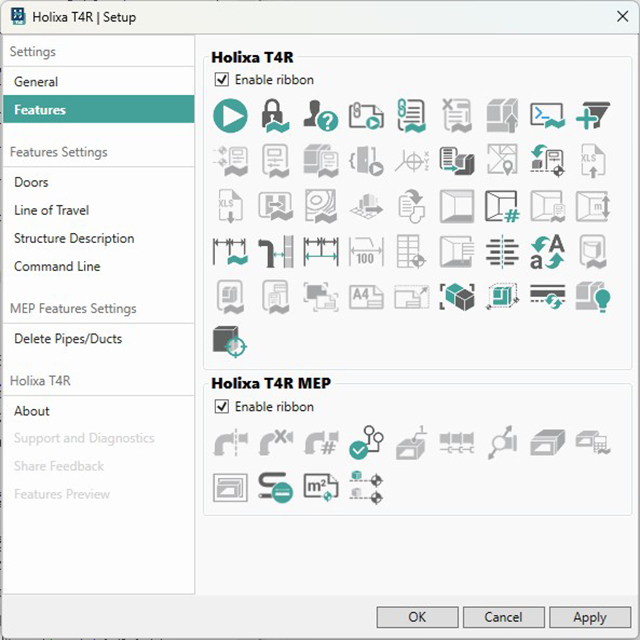Toggle the padlock with wave feature icon
The height and width of the screenshot is (640, 640).
pyautogui.click(x=275, y=116)
